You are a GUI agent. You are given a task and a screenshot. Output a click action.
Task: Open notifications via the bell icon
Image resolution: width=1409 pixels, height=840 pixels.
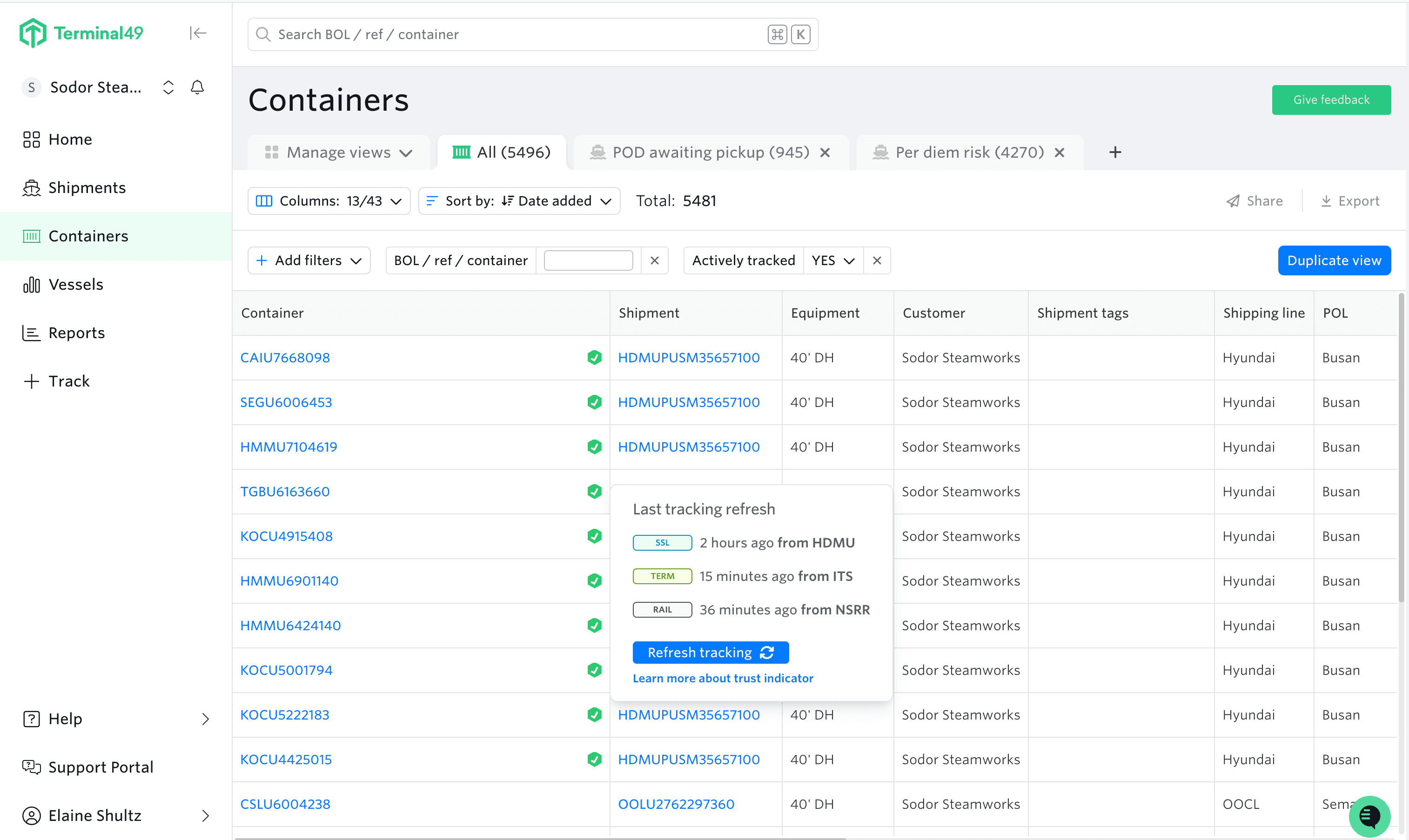[x=197, y=87]
